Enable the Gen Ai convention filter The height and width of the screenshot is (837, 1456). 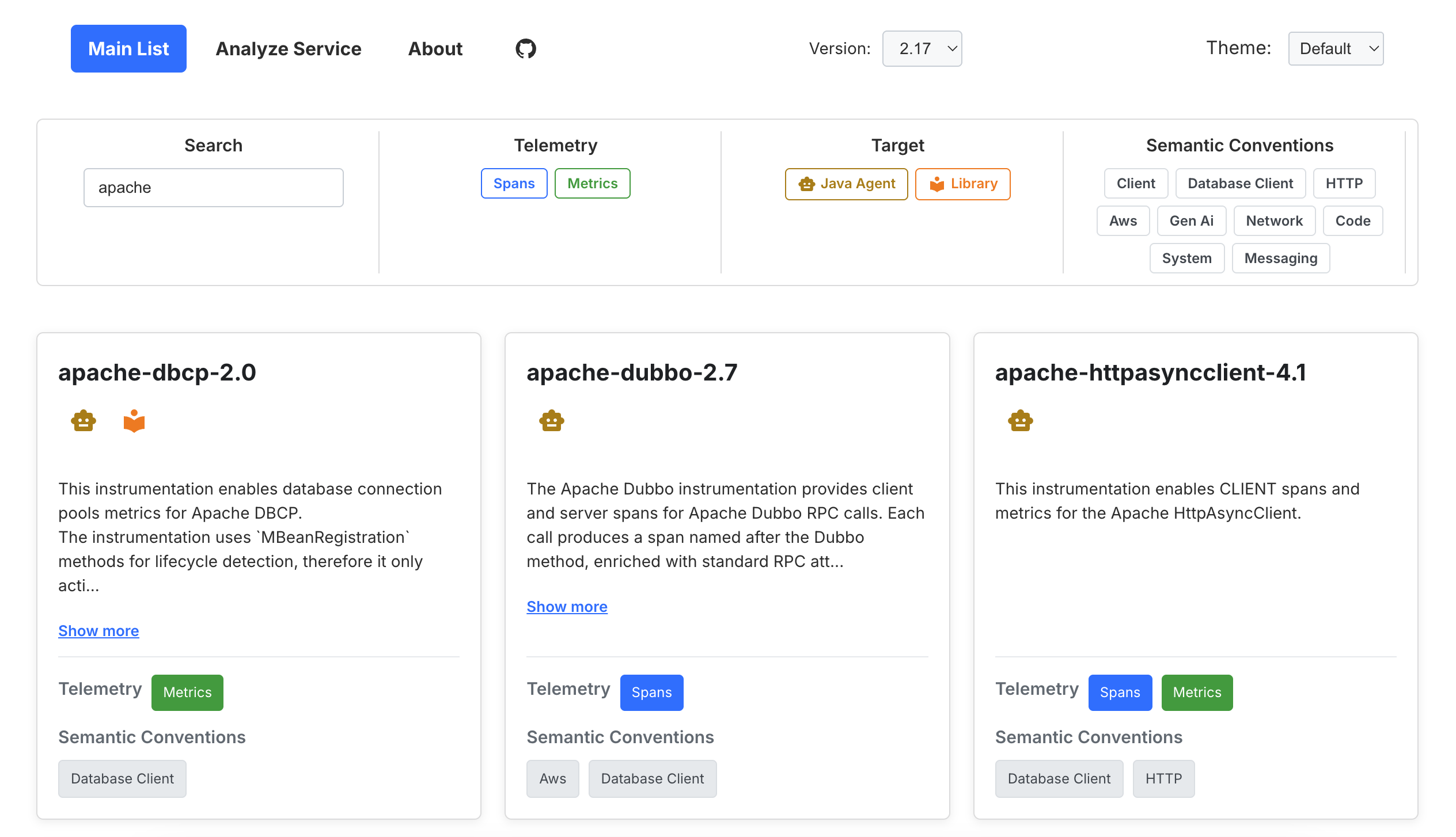click(1191, 221)
